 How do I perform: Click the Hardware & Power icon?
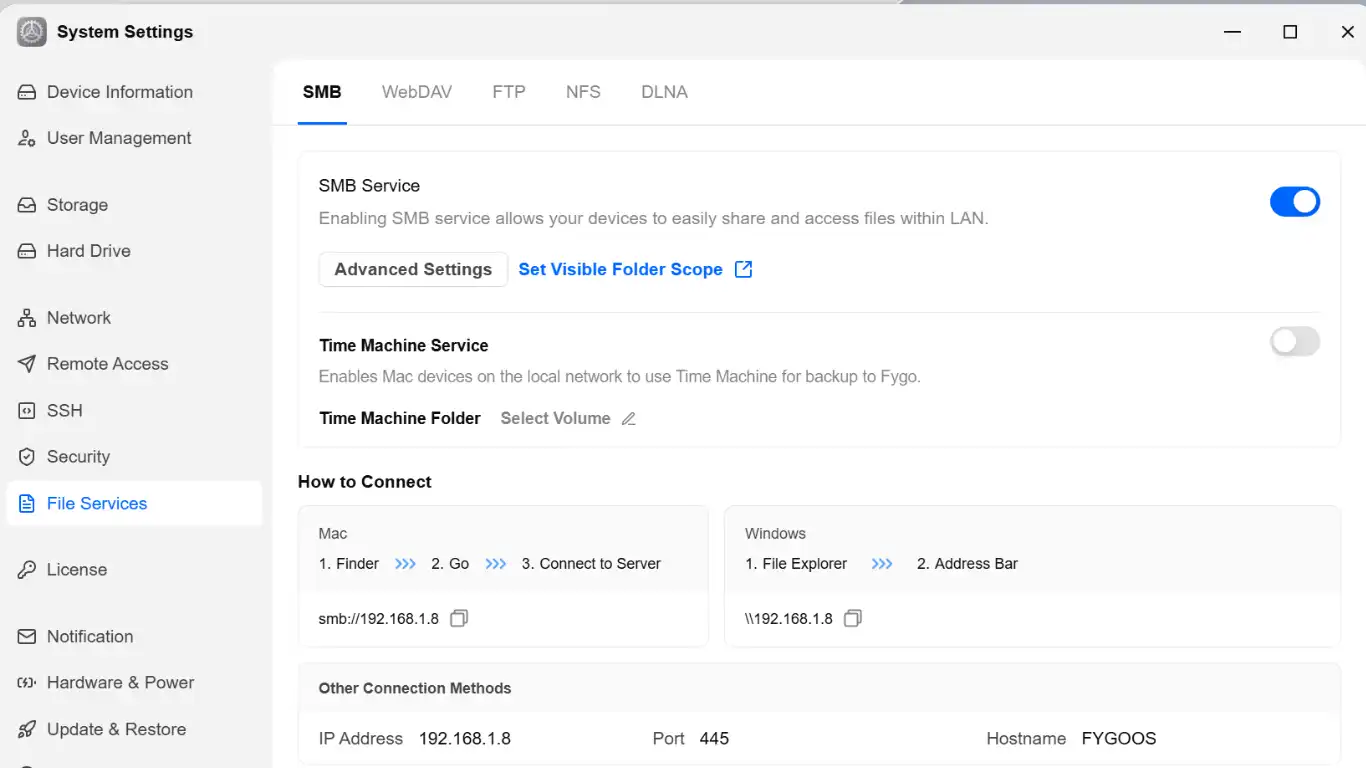click(x=27, y=683)
